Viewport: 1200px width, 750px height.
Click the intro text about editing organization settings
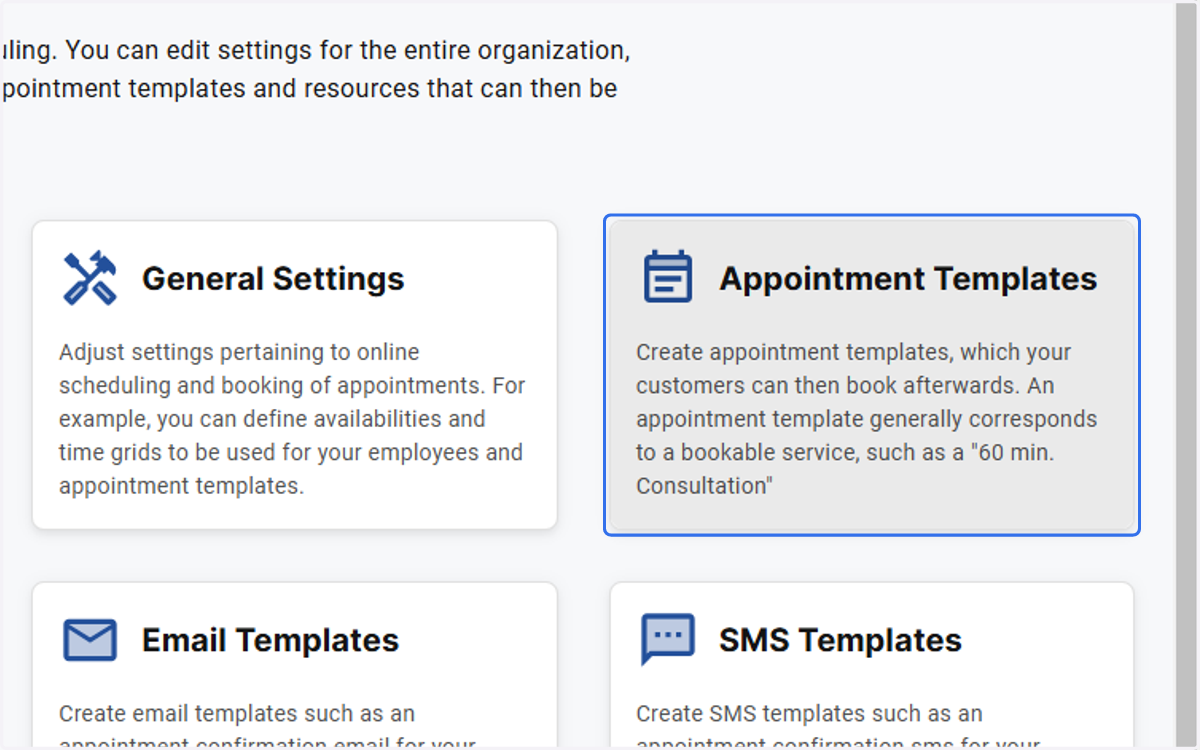(315, 69)
